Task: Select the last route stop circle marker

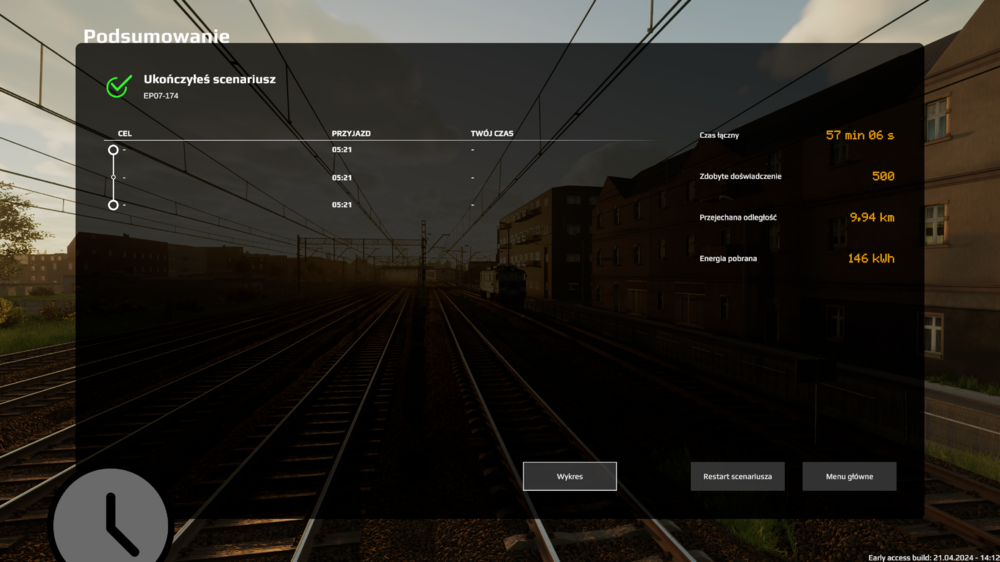Action: click(113, 205)
